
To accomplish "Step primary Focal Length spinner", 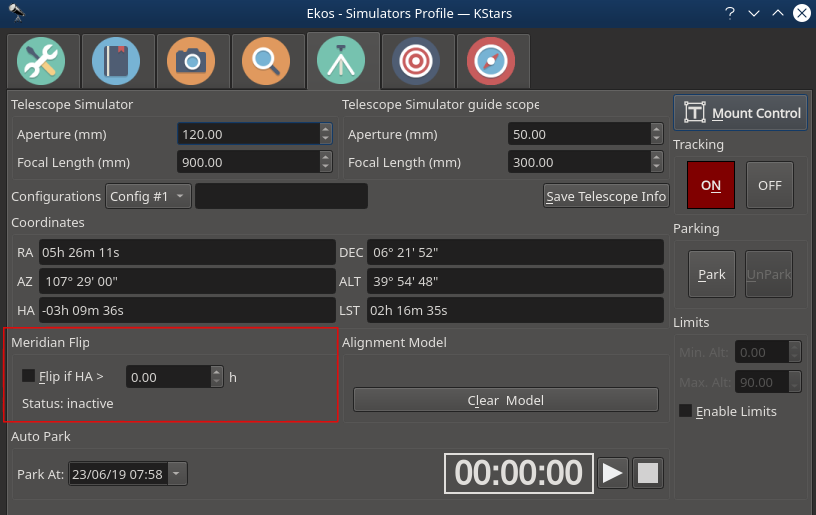I will tap(326, 162).
